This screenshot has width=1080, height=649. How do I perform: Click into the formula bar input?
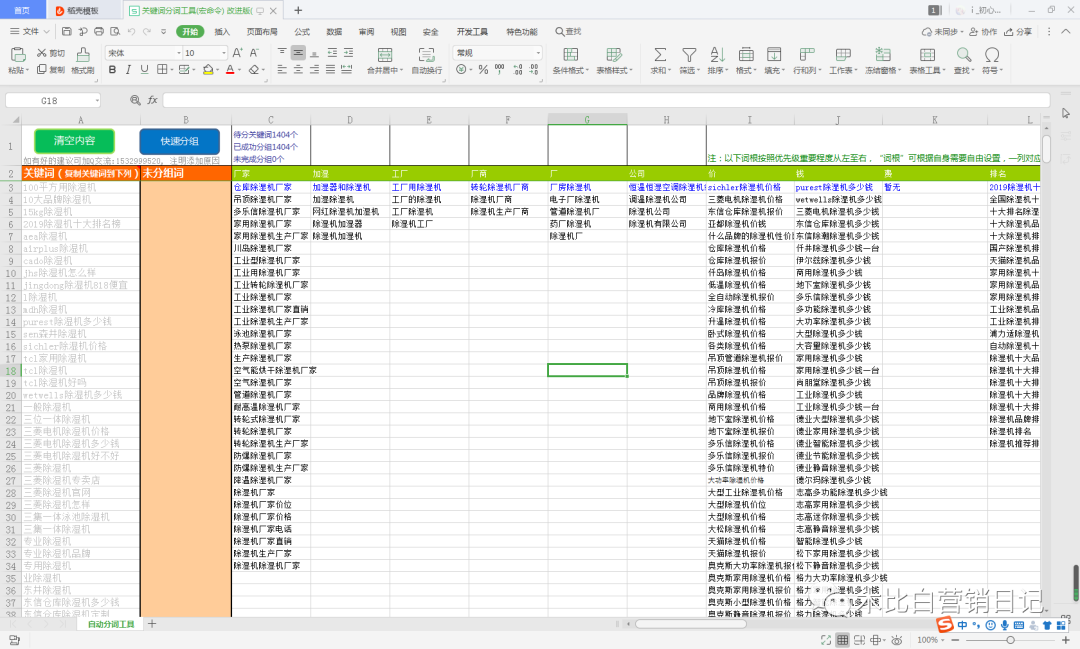606,101
